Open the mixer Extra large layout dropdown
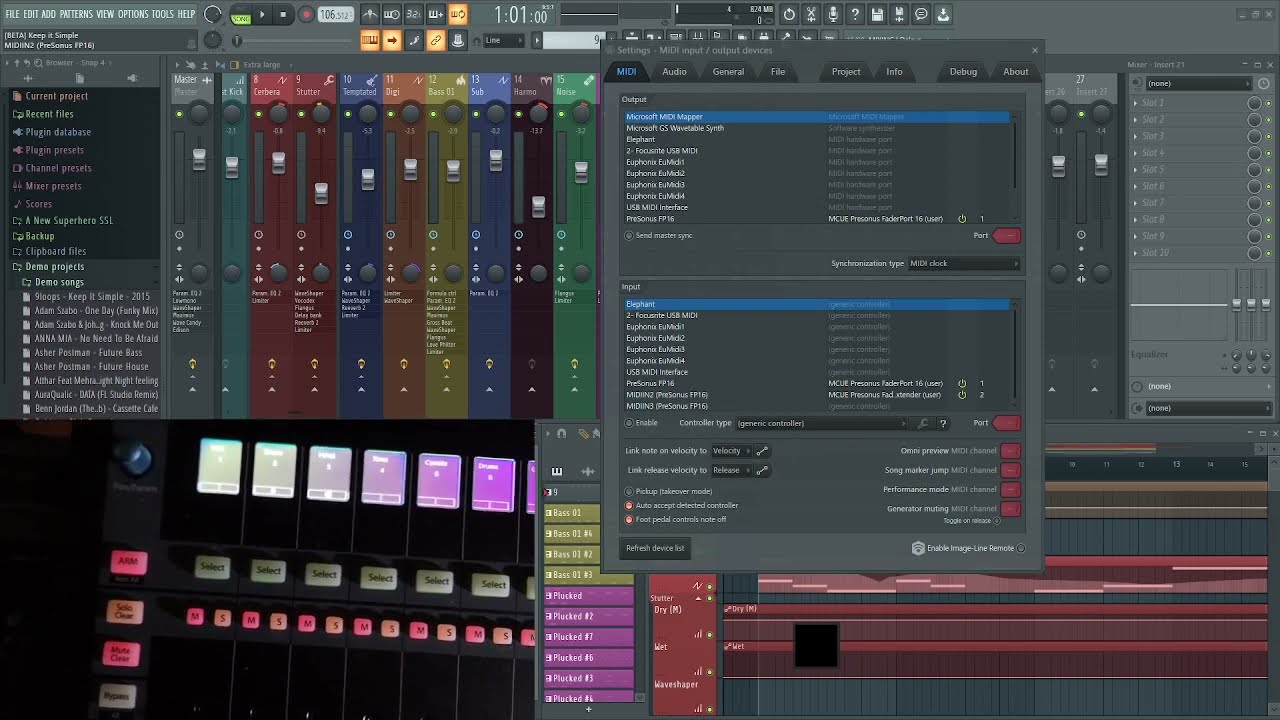Screen dimensions: 1280x720 (x=264, y=65)
